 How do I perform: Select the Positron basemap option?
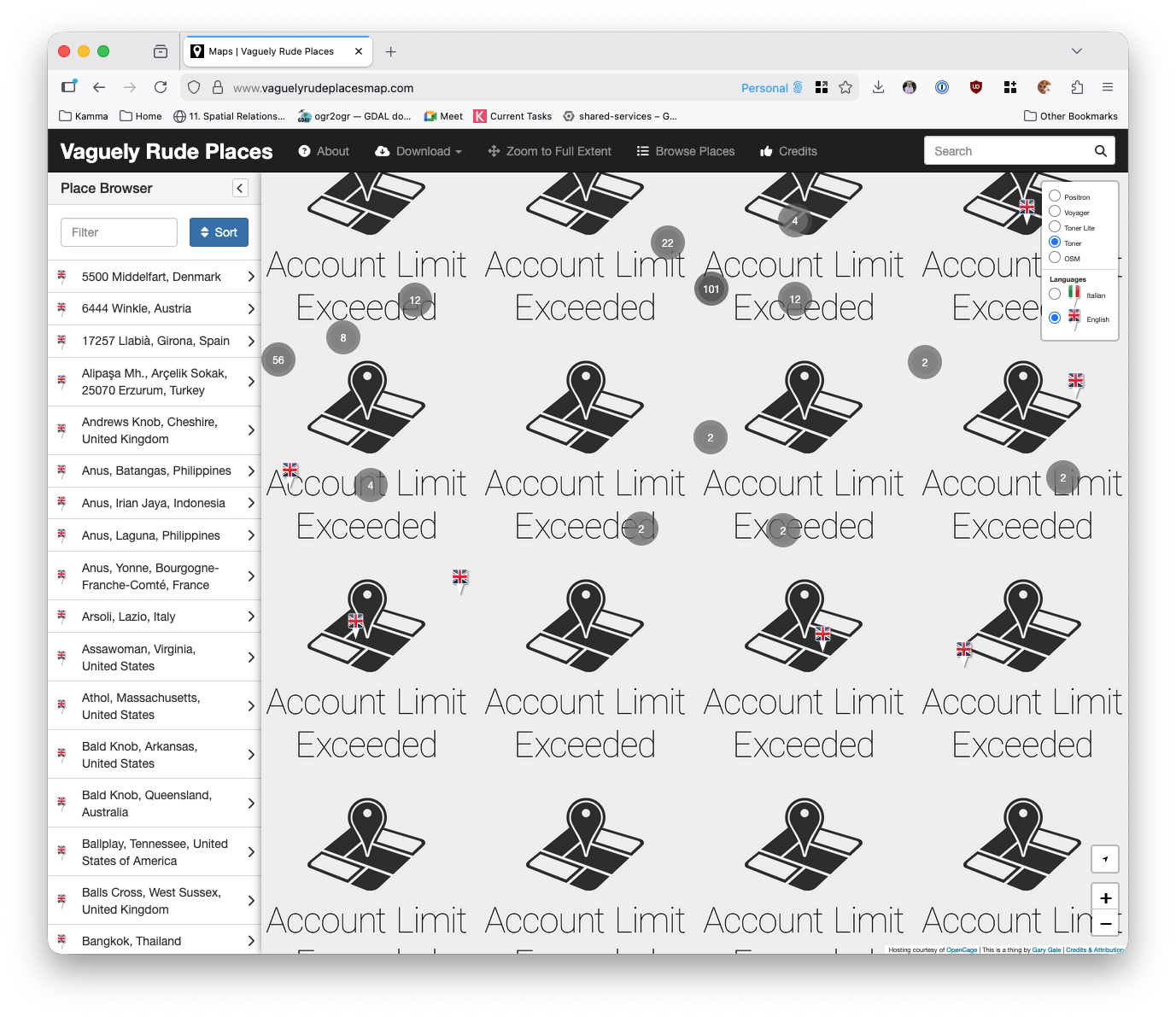[x=1055, y=196]
